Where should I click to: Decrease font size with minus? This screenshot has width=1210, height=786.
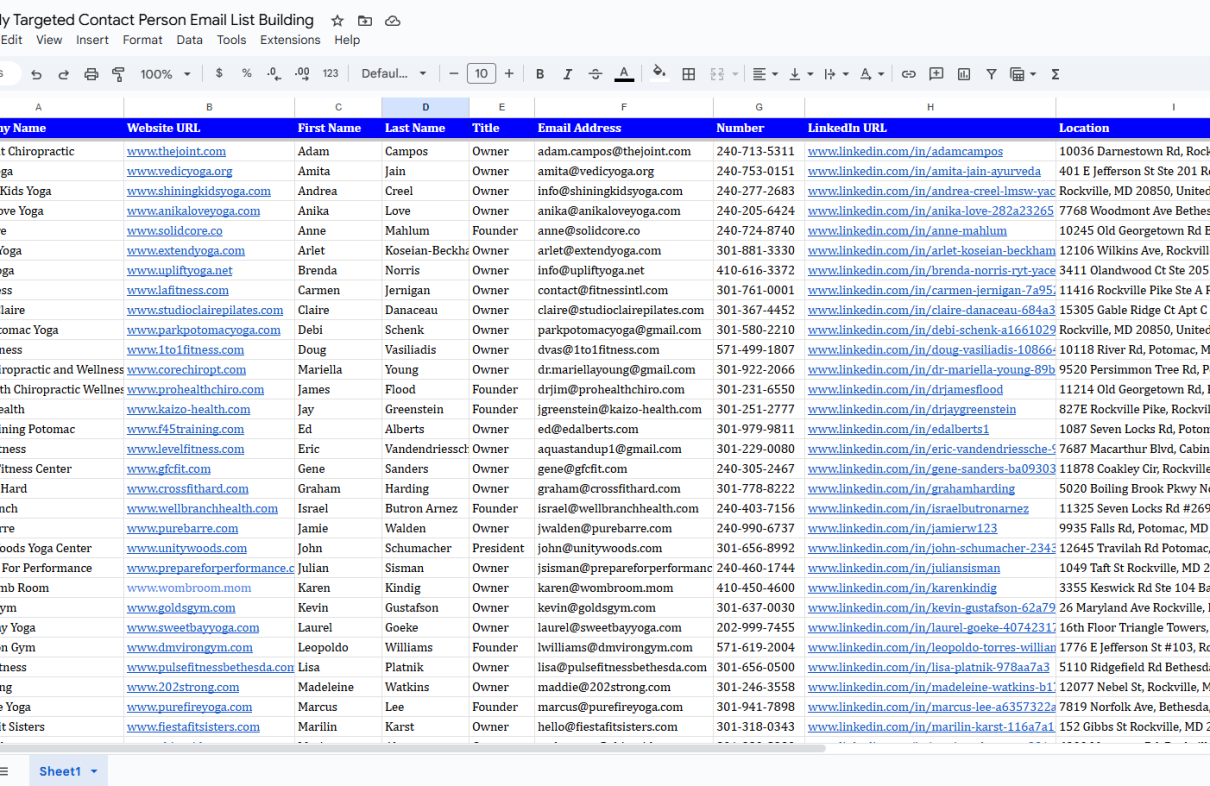tap(454, 73)
